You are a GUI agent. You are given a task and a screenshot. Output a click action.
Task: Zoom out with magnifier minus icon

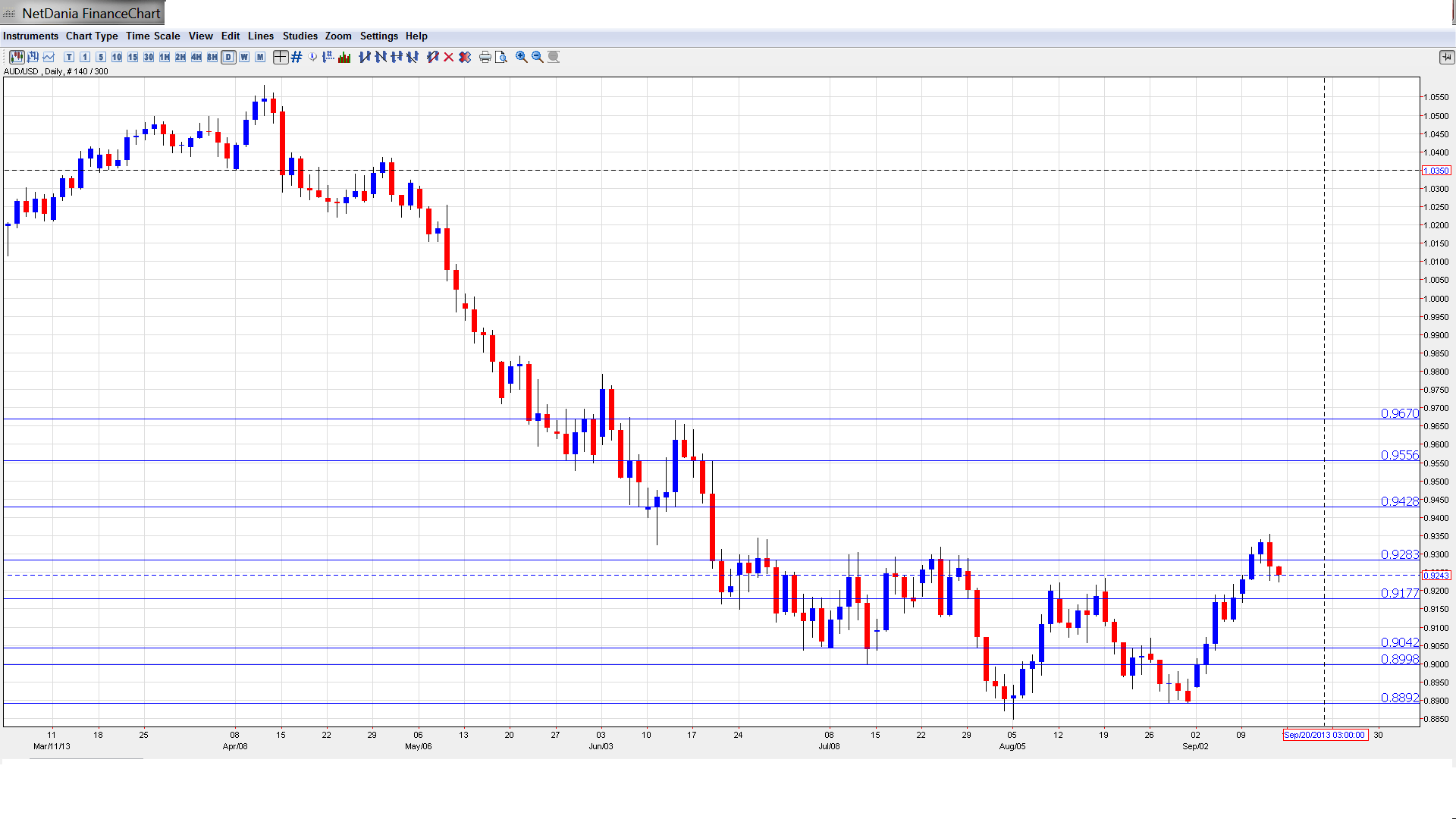pyautogui.click(x=538, y=57)
